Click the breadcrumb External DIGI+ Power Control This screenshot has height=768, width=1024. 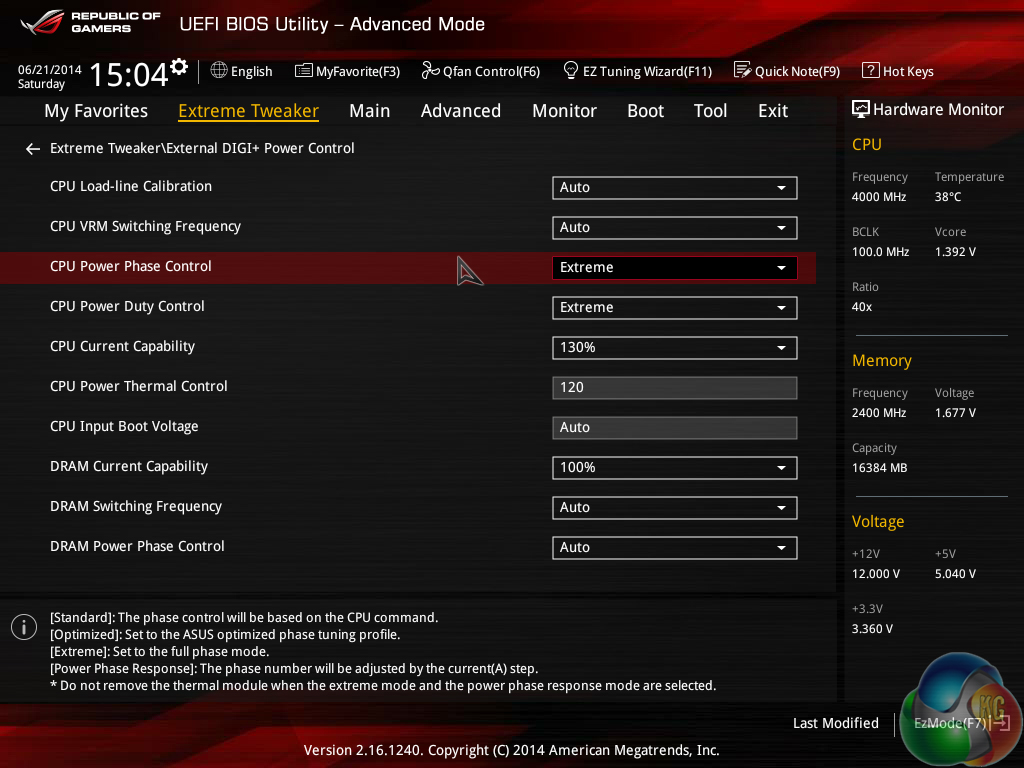click(260, 148)
